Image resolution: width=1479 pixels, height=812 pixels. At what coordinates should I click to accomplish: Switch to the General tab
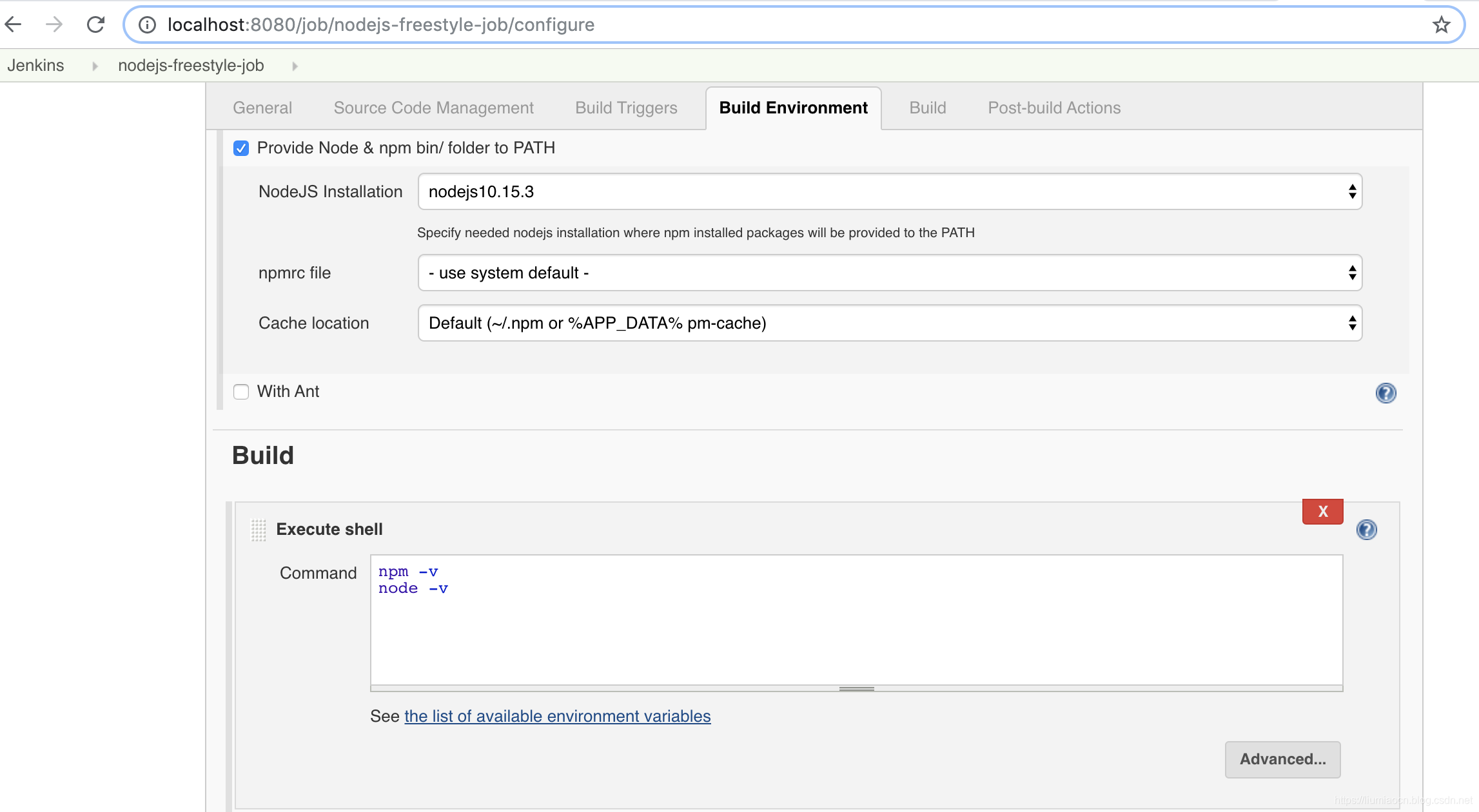262,108
